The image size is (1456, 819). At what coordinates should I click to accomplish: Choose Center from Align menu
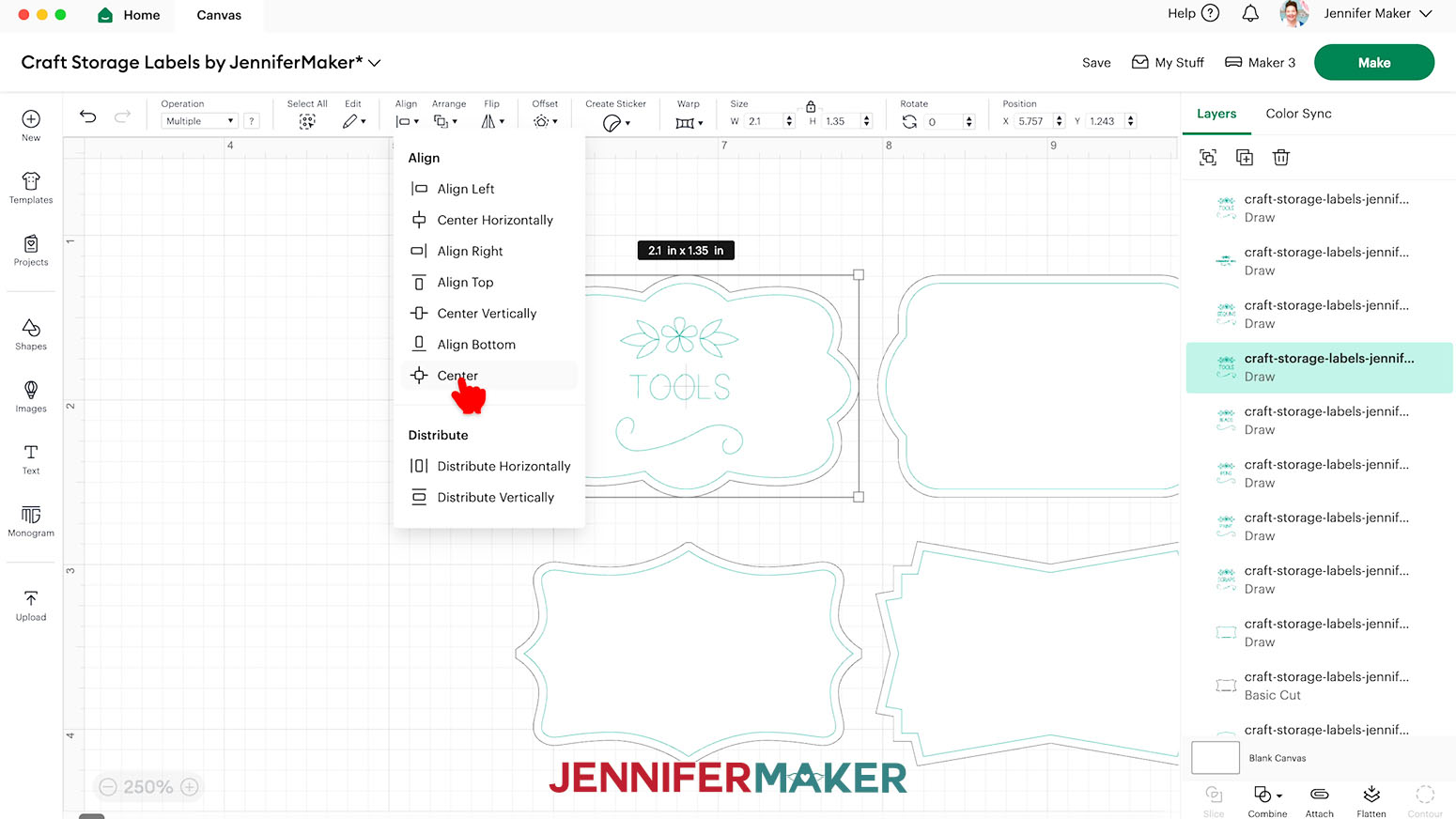pyautogui.click(x=489, y=375)
